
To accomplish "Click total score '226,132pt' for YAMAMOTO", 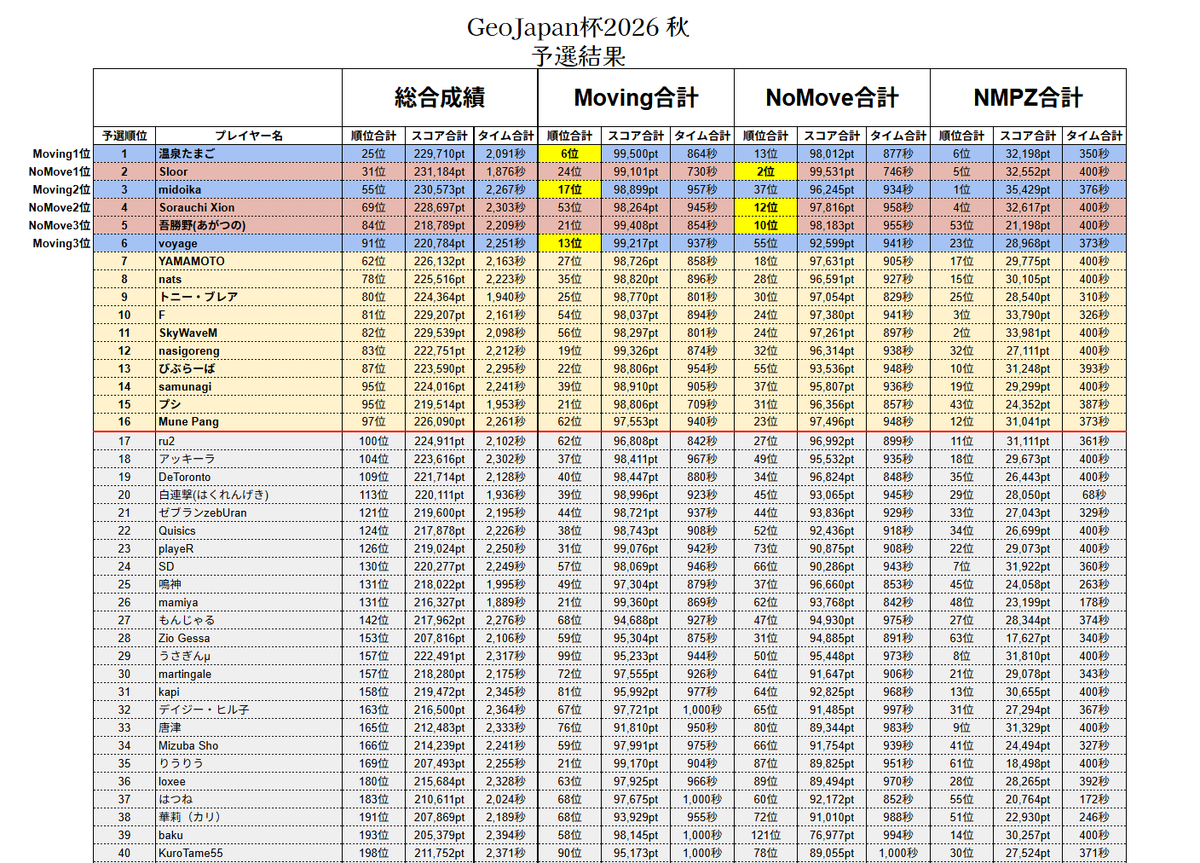I will [440, 261].
